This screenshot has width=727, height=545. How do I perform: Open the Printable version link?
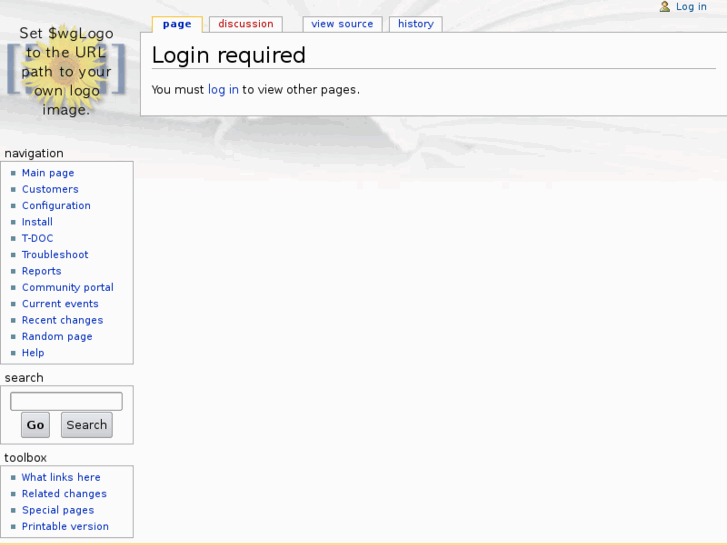point(65,526)
